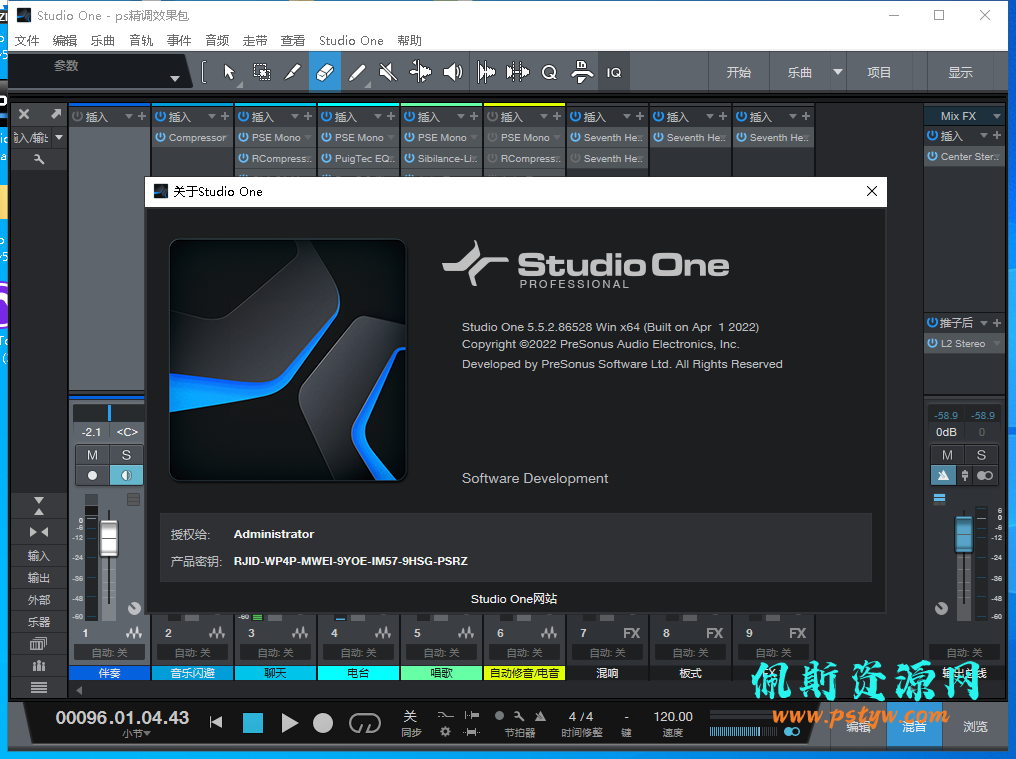The height and width of the screenshot is (759, 1016).
Task: Toggle power of the Compressor insert
Action: [x=160, y=137]
